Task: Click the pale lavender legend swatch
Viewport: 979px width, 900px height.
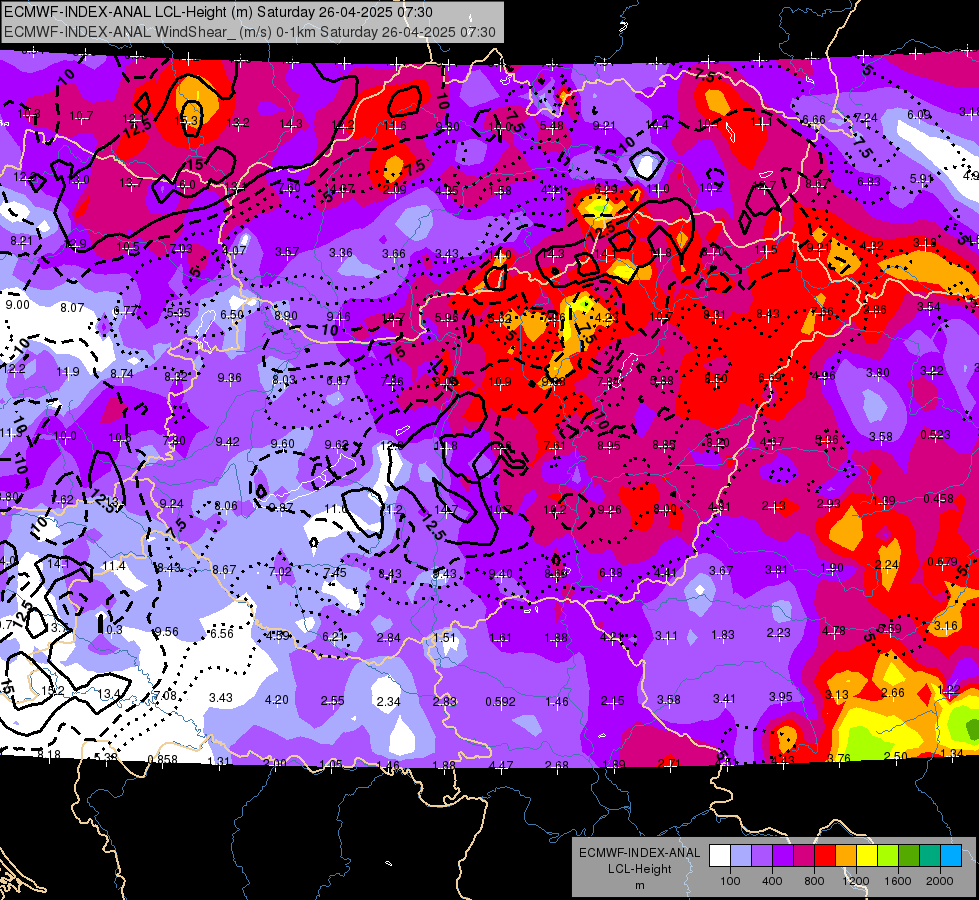Action: coord(741,856)
